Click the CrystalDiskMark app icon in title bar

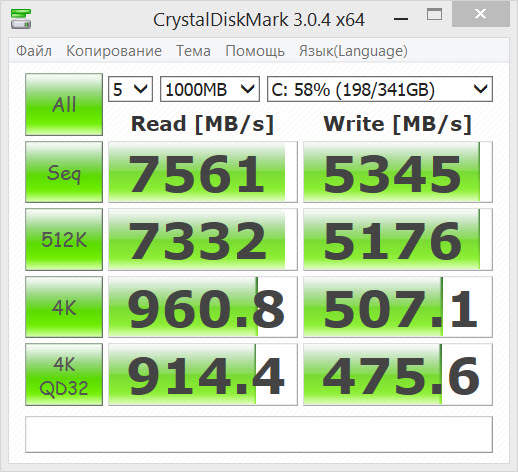21,19
